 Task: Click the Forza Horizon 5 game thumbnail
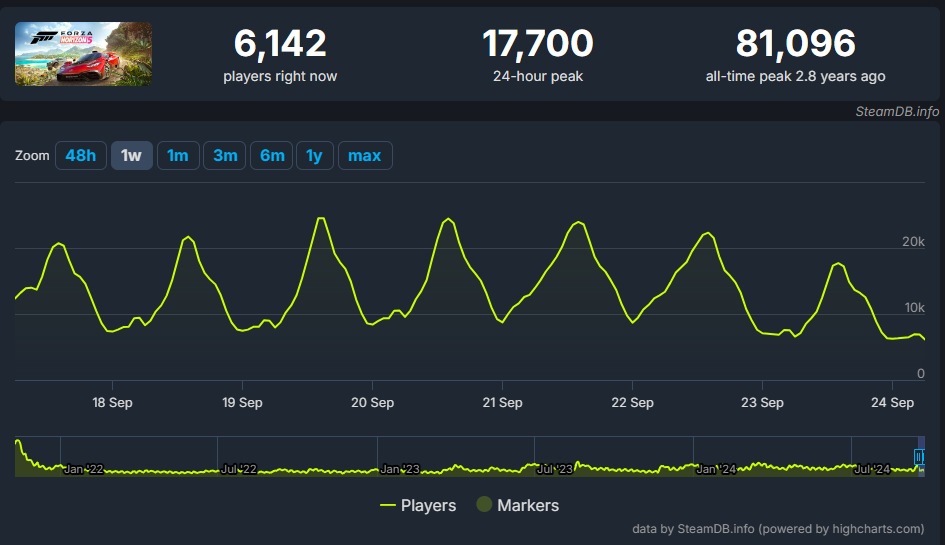pyautogui.click(x=83, y=54)
